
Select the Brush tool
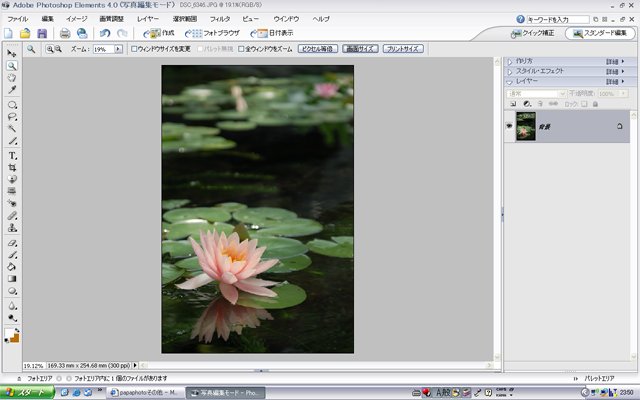pos(12,255)
